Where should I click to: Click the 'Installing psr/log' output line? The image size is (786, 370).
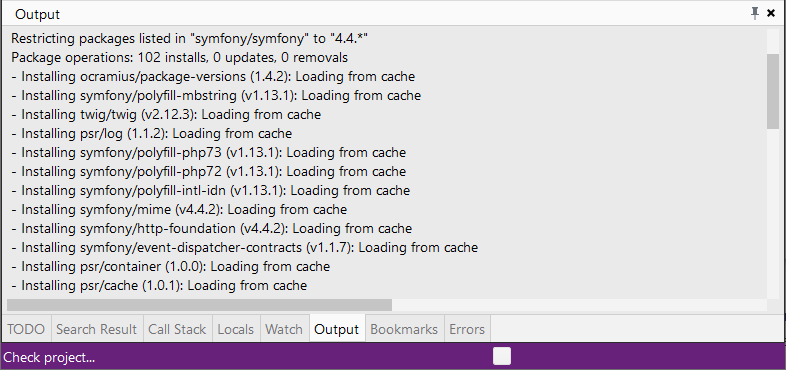click(151, 133)
